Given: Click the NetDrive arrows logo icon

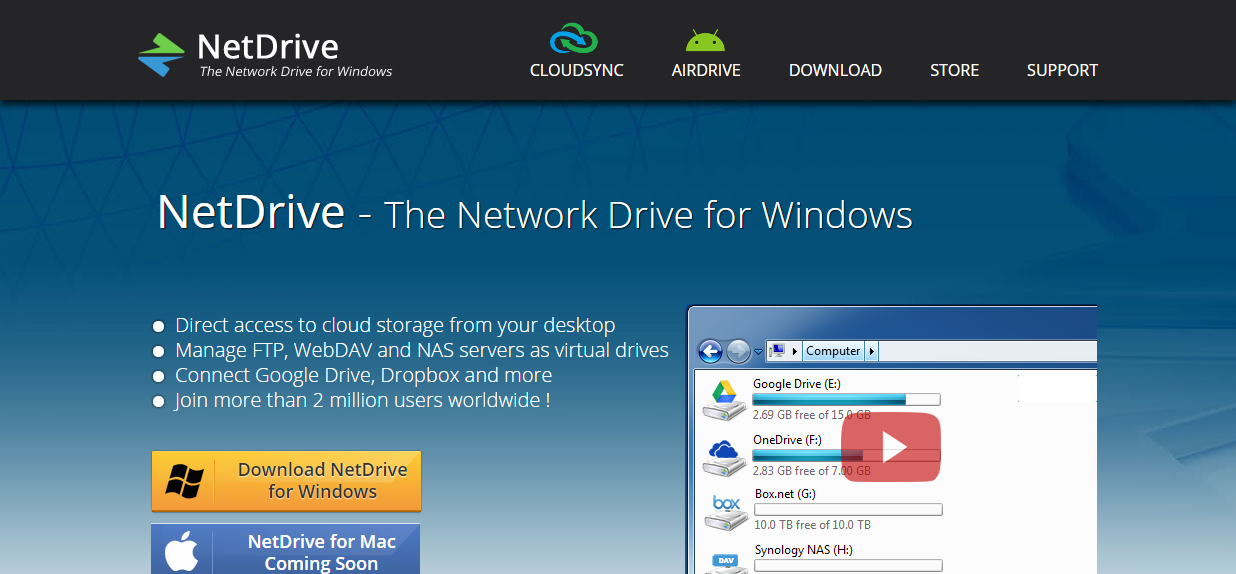Looking at the screenshot, I should pyautogui.click(x=161, y=54).
